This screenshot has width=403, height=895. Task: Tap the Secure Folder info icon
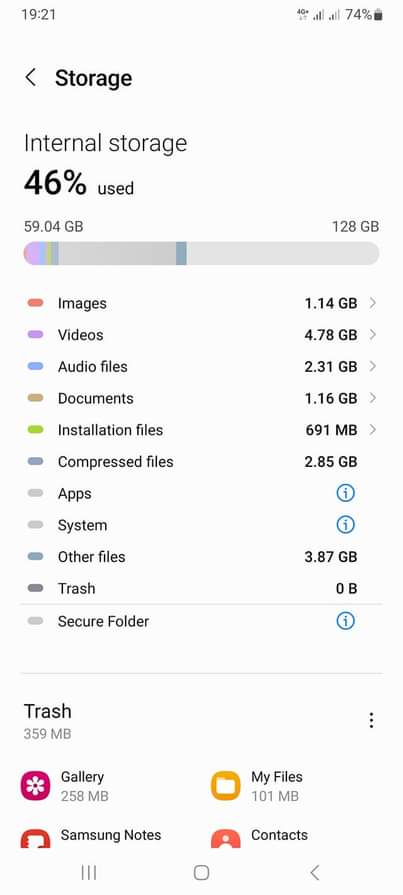[x=345, y=621]
